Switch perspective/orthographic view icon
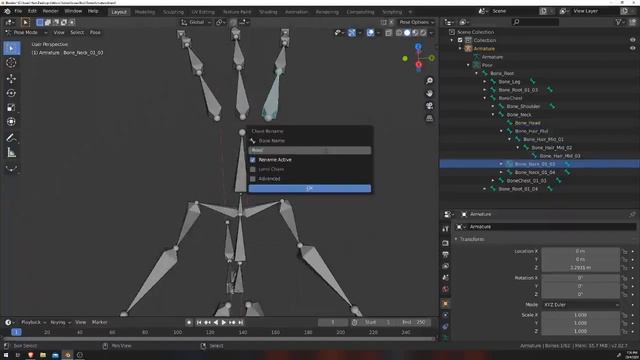The height and width of the screenshot is (360, 640). (429, 118)
